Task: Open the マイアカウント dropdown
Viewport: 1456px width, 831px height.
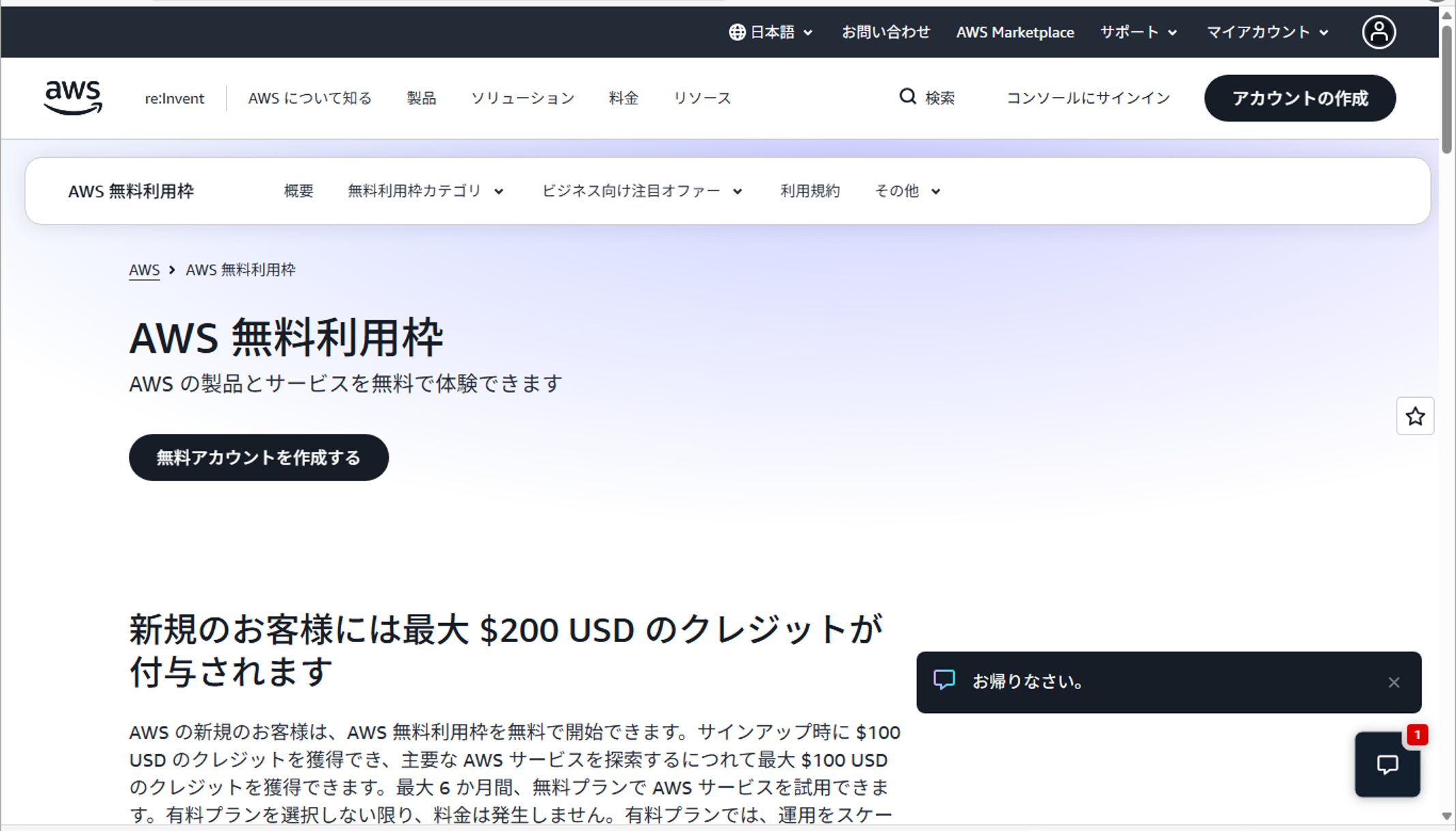Action: click(x=1267, y=32)
